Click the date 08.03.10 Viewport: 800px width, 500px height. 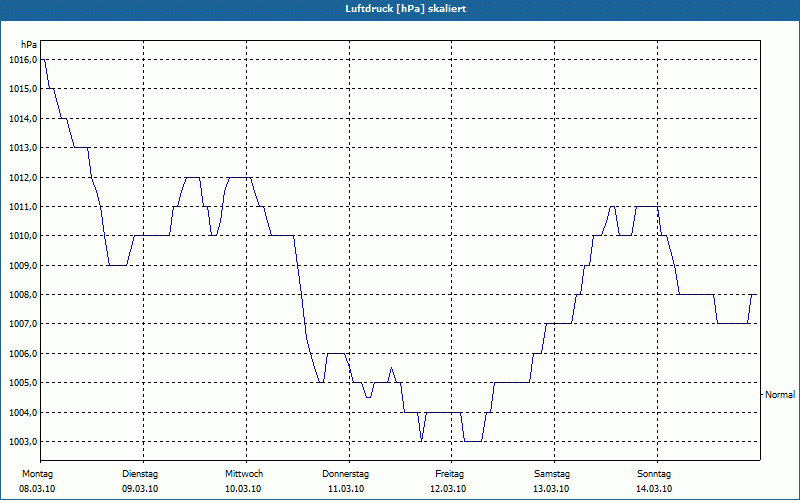[37, 489]
